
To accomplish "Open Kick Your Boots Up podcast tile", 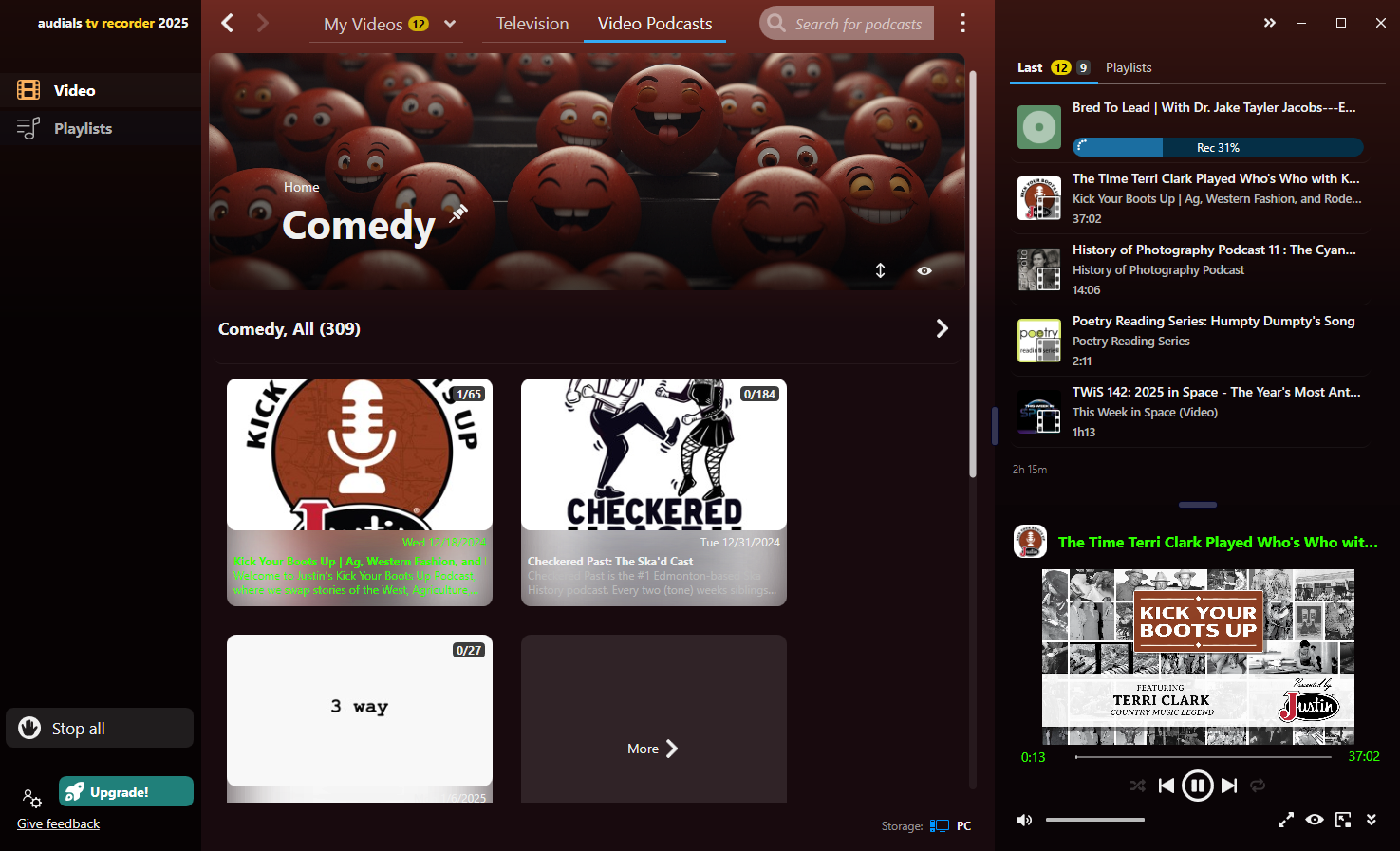I will point(360,492).
